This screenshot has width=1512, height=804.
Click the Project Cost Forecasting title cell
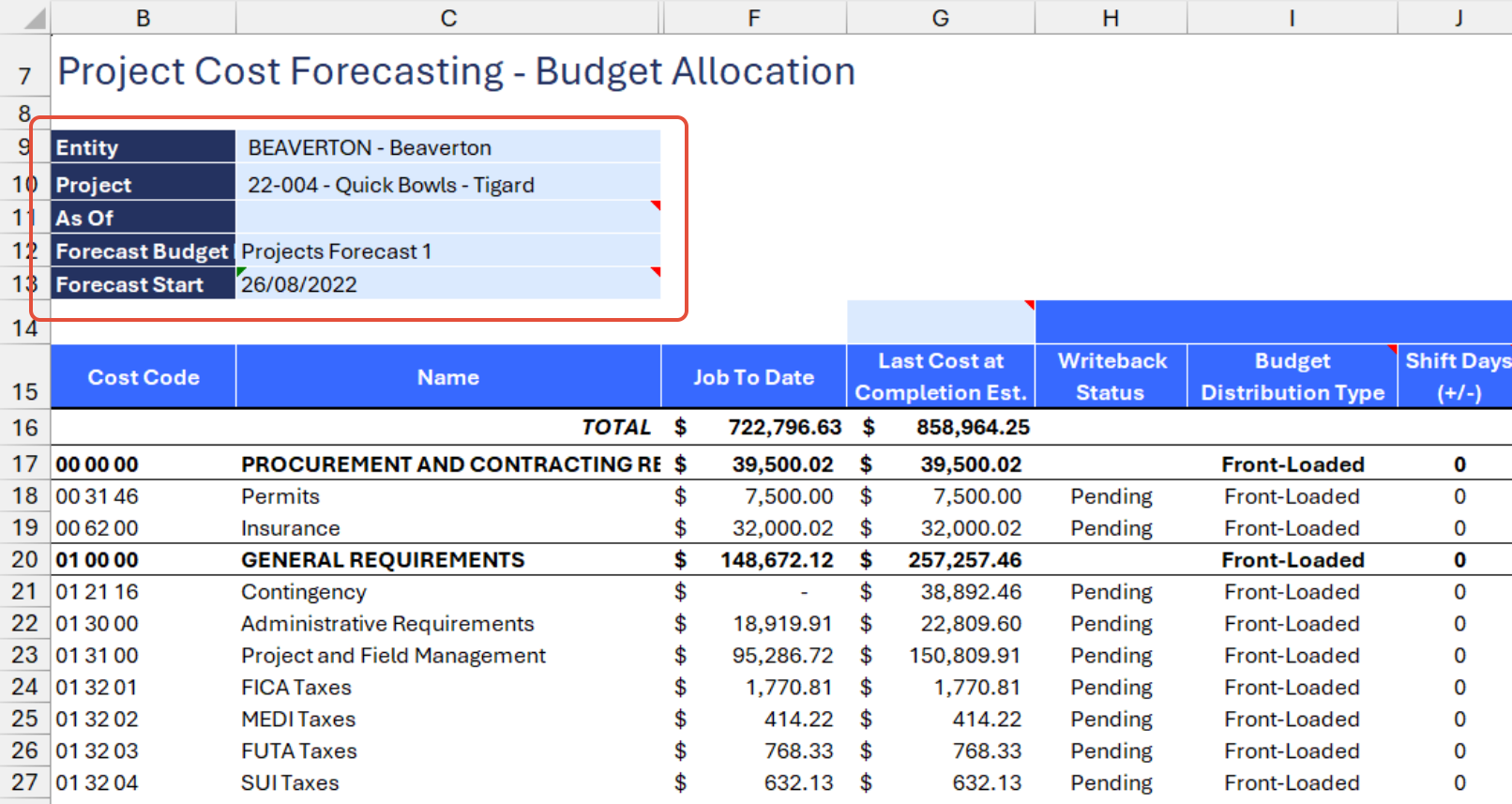(456, 72)
